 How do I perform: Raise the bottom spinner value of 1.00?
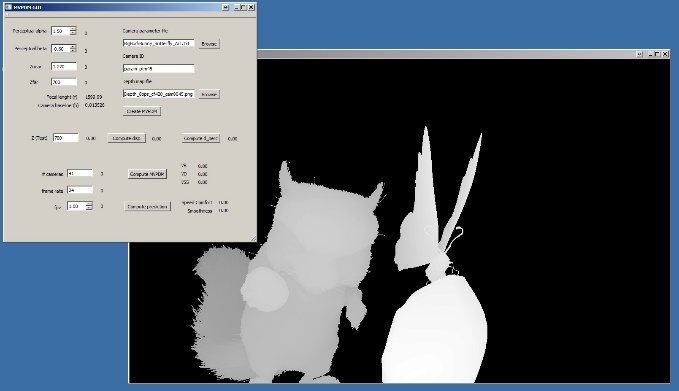click(89, 204)
